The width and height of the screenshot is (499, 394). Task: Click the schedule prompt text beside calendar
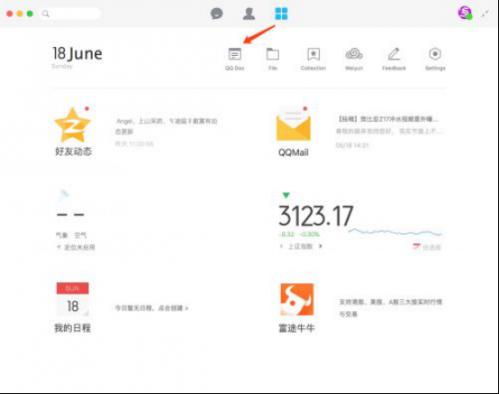tap(152, 308)
